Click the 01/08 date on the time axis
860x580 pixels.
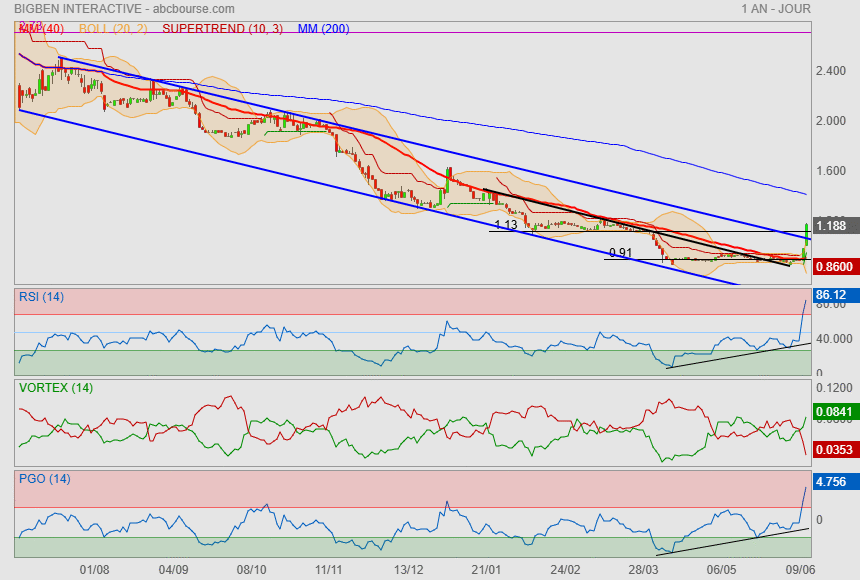94,568
